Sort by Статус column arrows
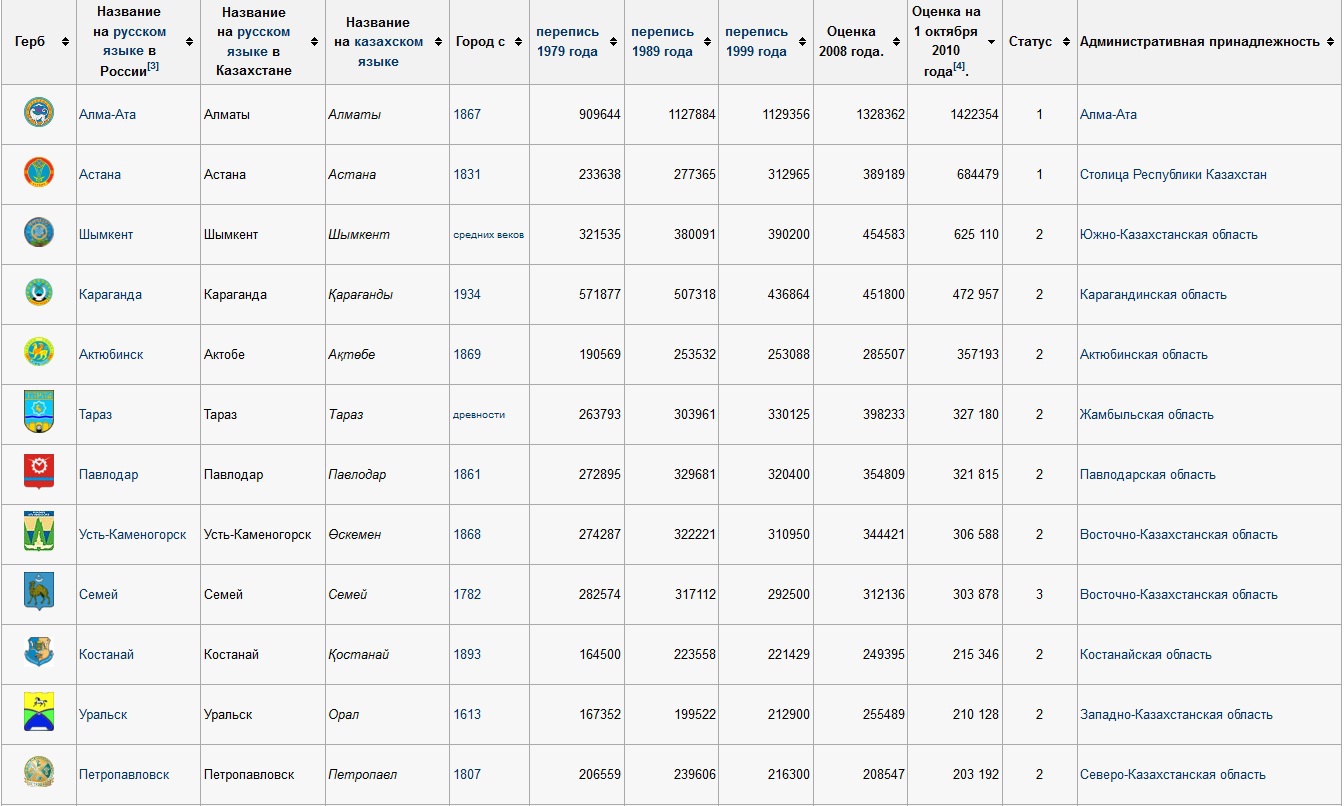Screen dimensions: 1344x806 1066,42
